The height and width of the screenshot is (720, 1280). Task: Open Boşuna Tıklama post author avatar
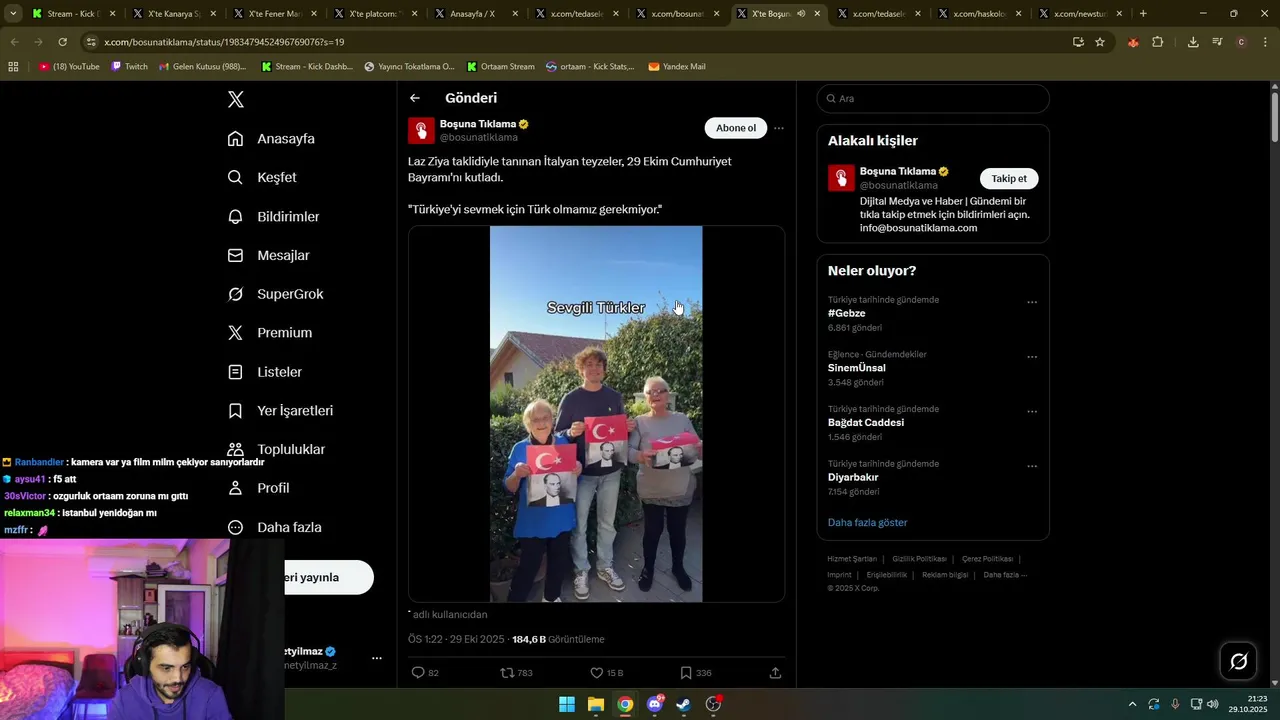point(421,131)
